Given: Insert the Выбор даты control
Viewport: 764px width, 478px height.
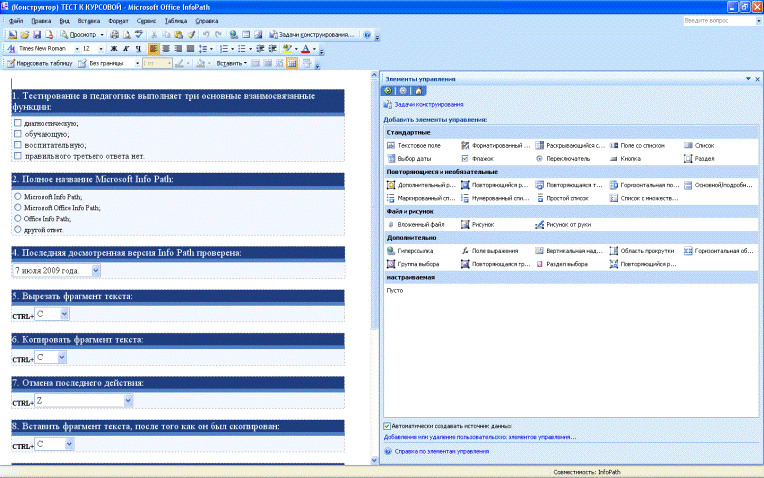Looking at the screenshot, I should click(x=409, y=158).
